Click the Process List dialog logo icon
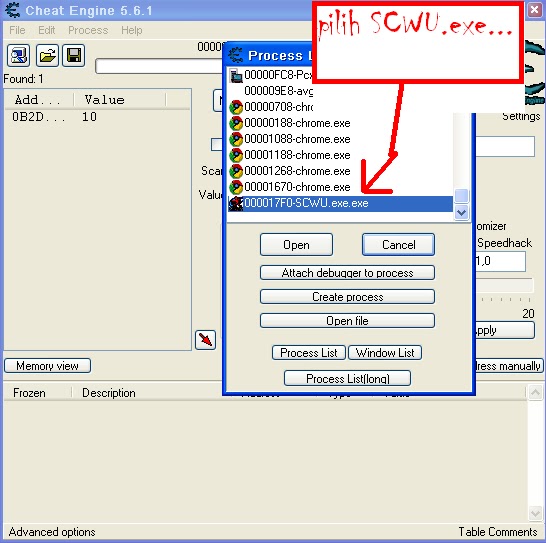This screenshot has height=543, width=546. click(x=236, y=55)
